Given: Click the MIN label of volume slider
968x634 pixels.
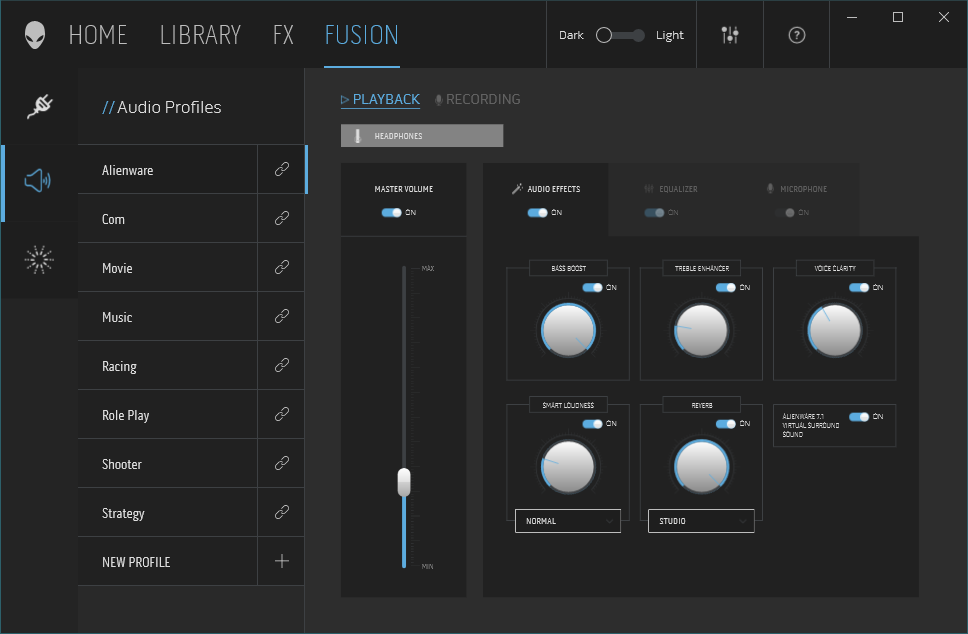Looking at the screenshot, I should tap(427, 566).
